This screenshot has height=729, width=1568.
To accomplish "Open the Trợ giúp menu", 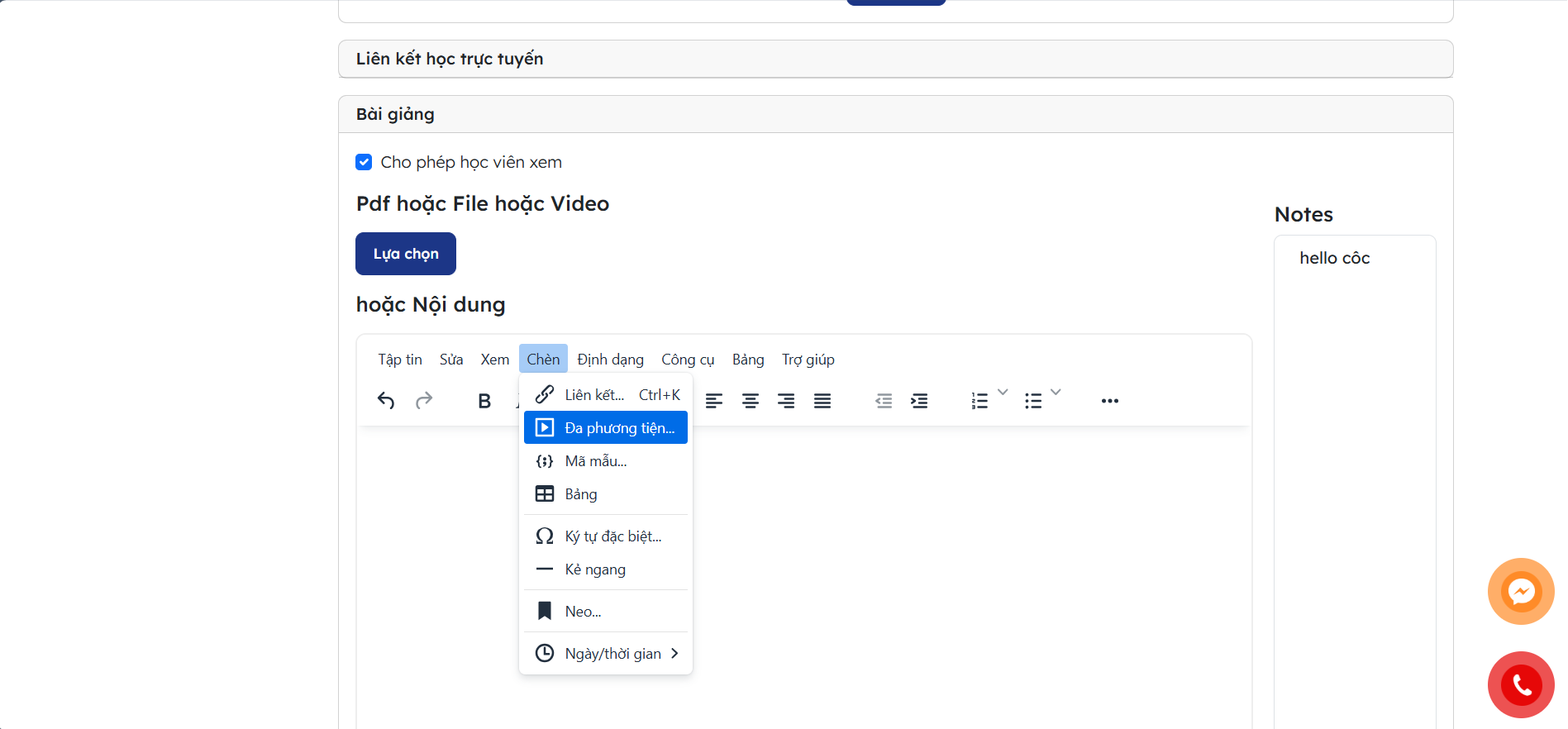I will [808, 360].
